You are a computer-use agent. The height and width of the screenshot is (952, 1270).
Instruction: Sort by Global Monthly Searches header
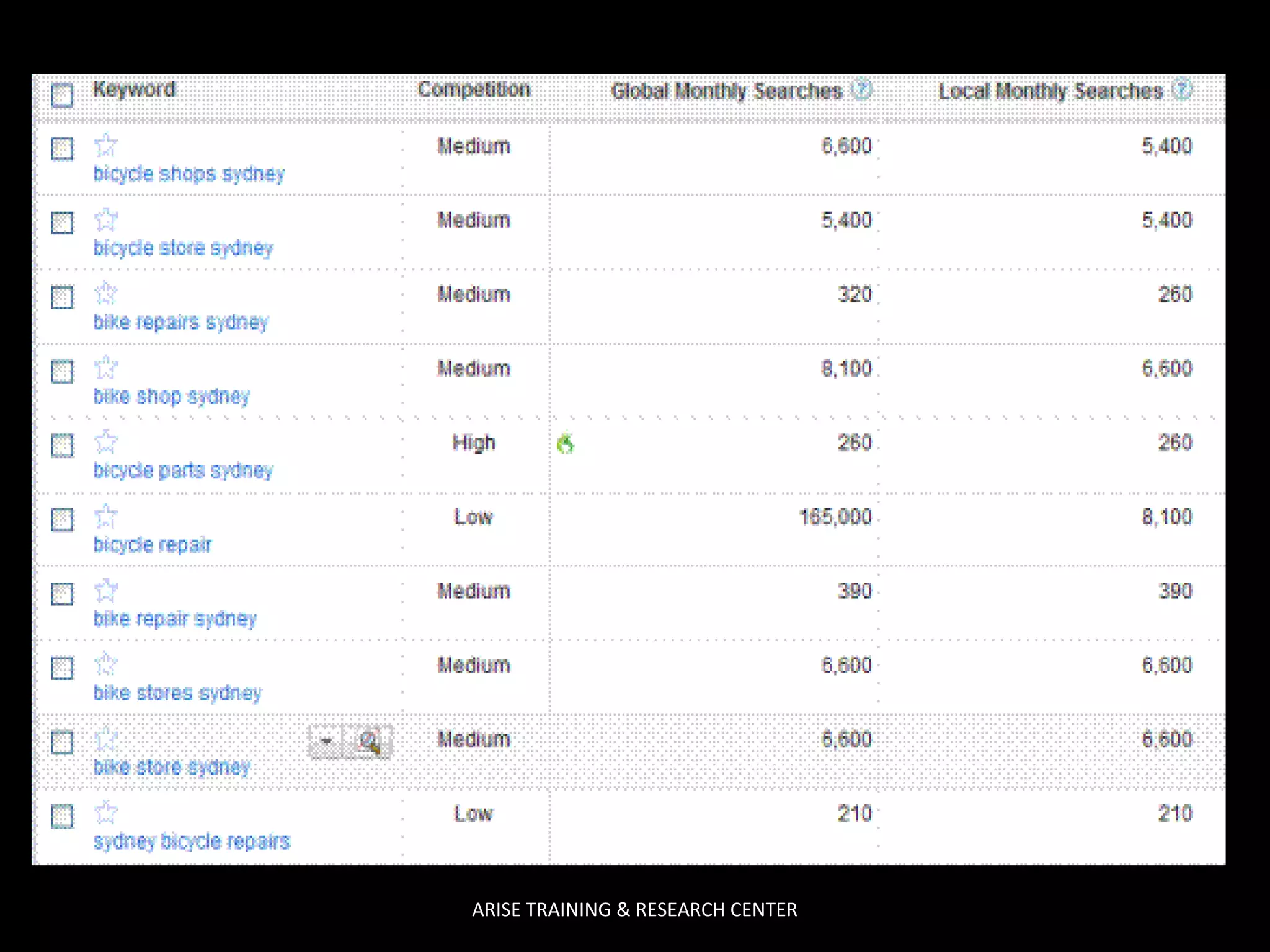pyautogui.click(x=726, y=91)
